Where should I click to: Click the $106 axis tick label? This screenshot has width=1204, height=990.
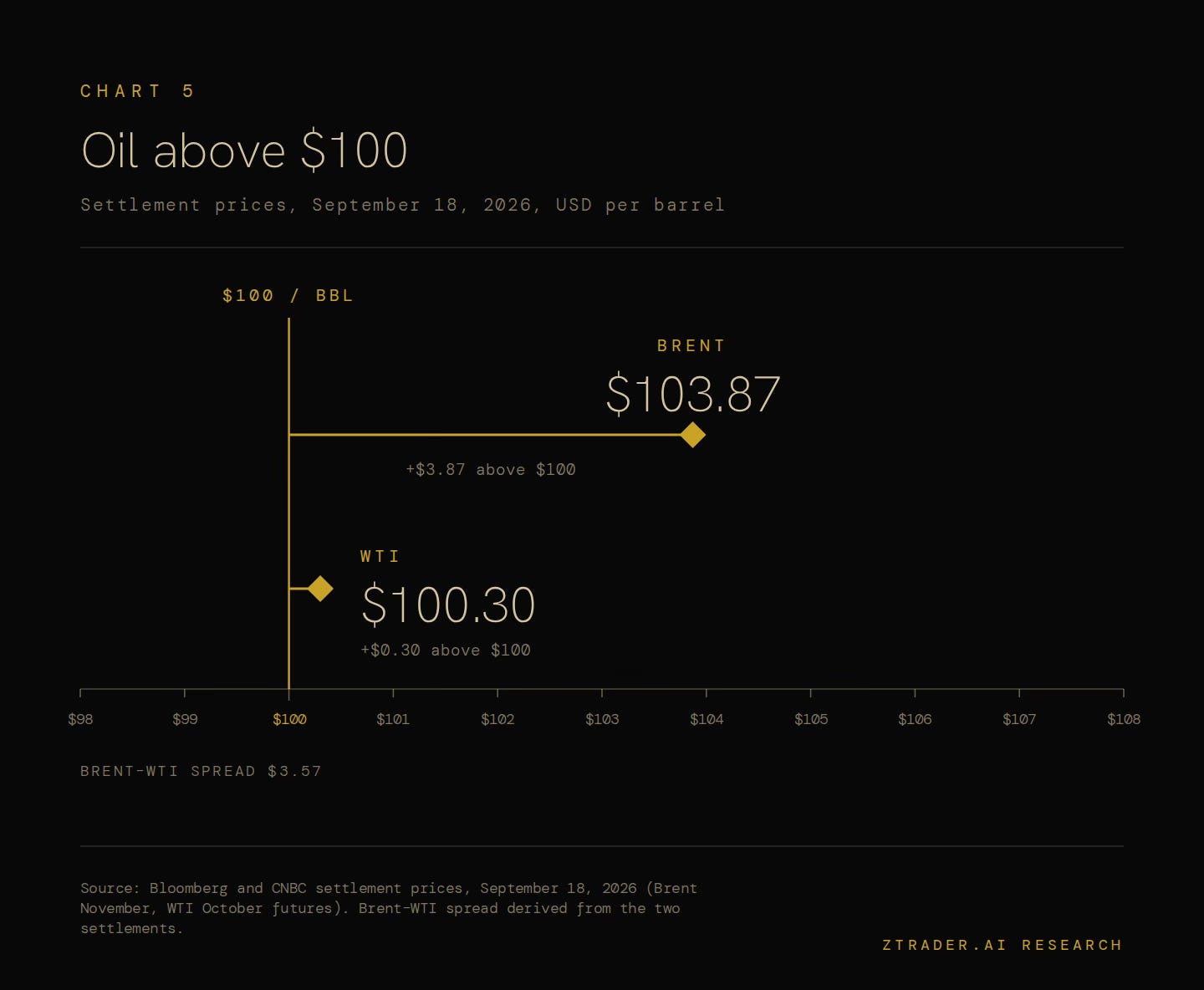point(915,719)
